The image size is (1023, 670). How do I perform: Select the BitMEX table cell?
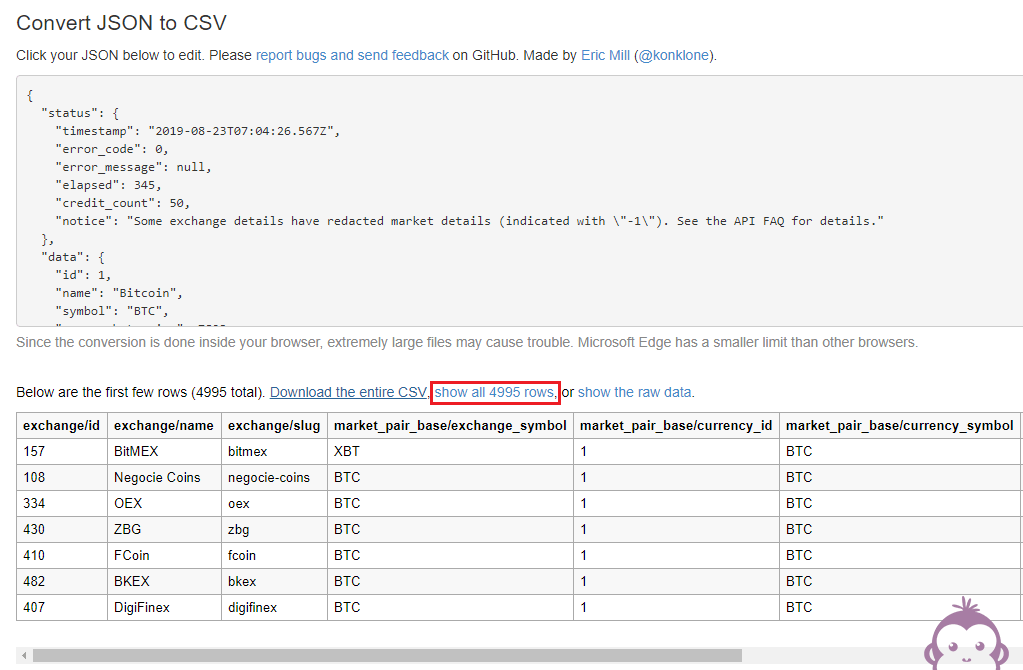[x=138, y=451]
